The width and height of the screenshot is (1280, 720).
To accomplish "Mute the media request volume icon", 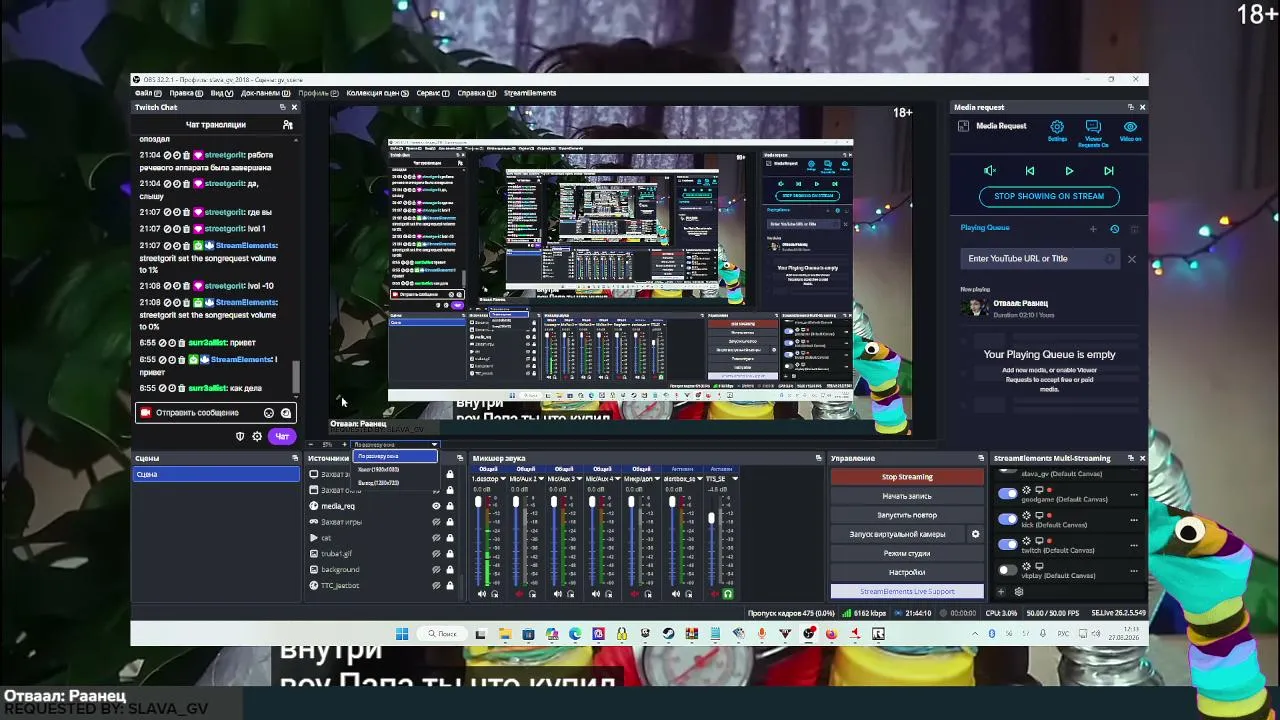I will (990, 171).
